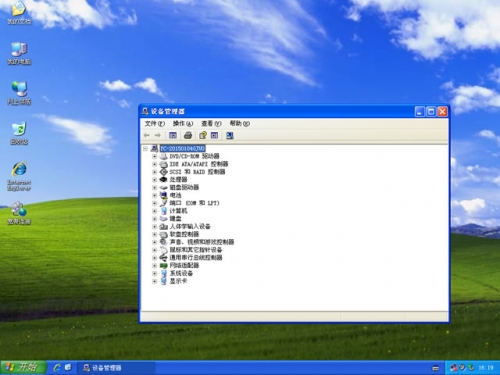Click the green card icon for 网络适配器

[163, 265]
